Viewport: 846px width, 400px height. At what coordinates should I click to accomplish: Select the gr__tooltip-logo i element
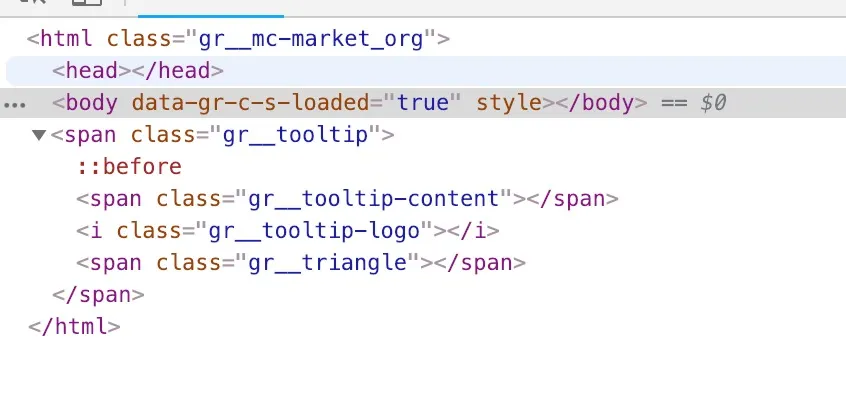point(287,231)
